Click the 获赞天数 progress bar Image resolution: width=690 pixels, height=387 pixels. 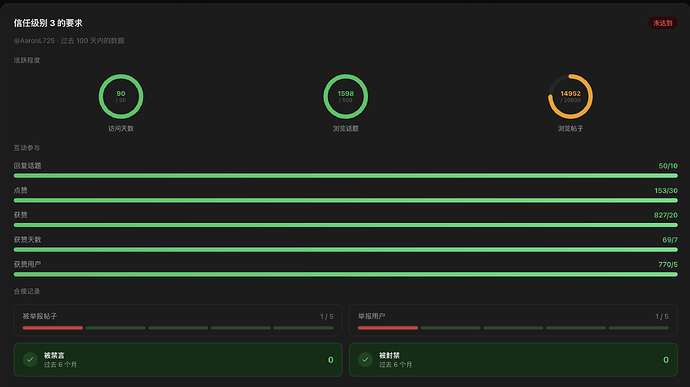345,250
